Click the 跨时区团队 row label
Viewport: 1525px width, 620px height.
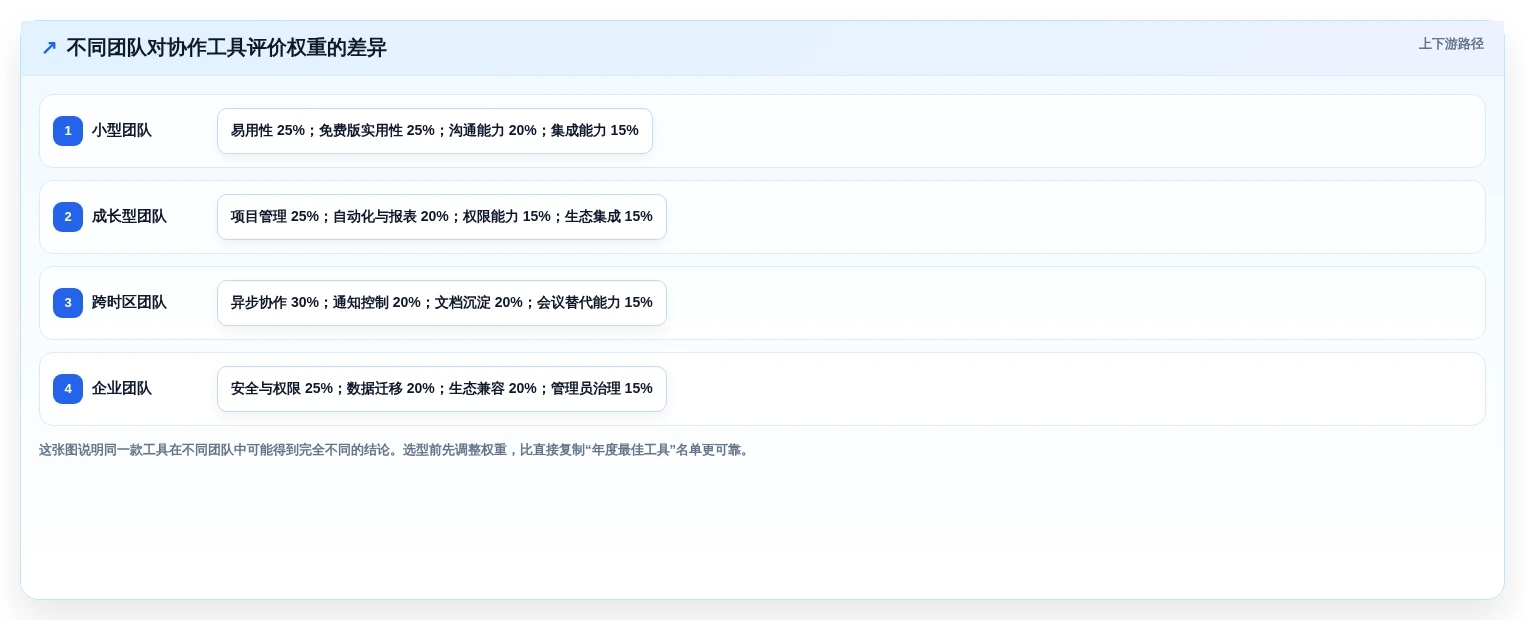click(129, 303)
